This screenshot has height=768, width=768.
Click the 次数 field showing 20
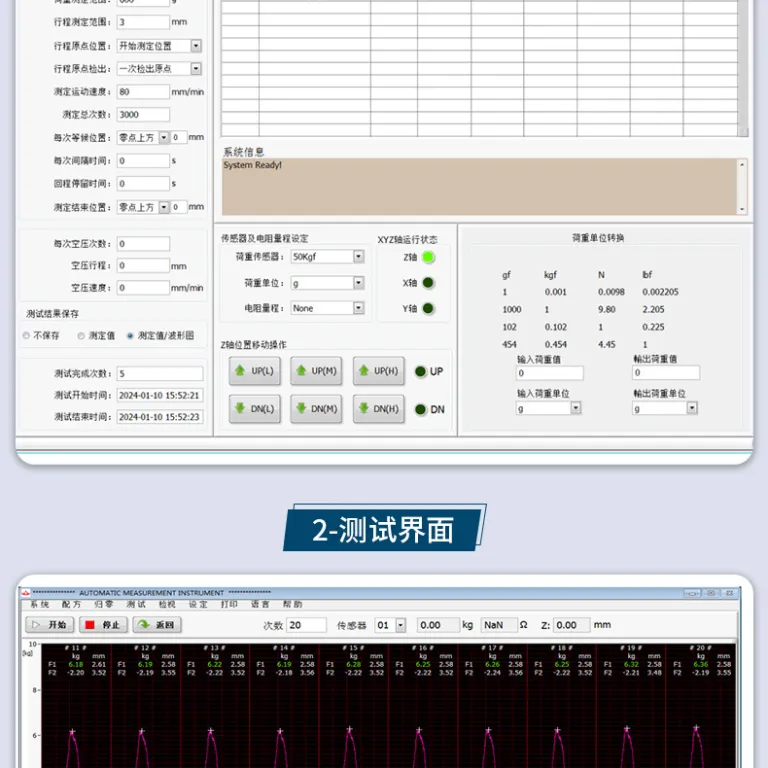click(x=307, y=625)
